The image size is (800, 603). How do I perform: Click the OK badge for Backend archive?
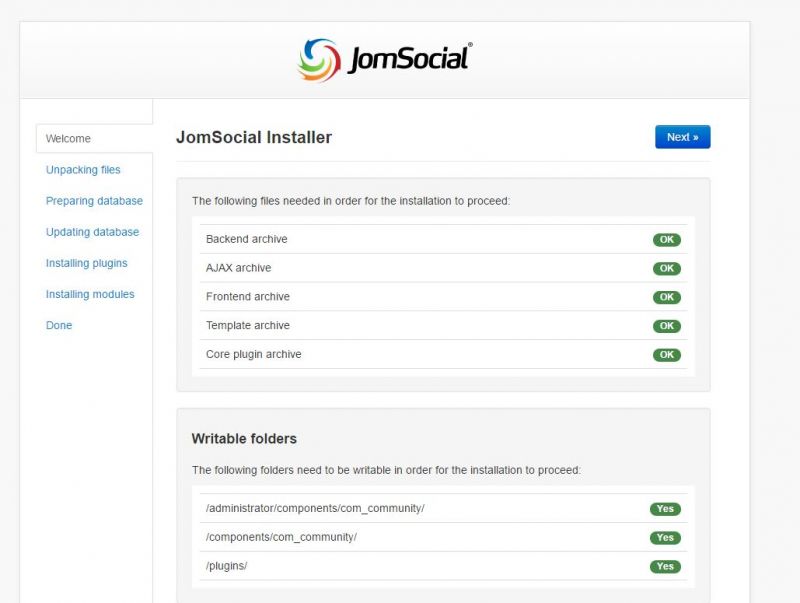click(x=667, y=239)
